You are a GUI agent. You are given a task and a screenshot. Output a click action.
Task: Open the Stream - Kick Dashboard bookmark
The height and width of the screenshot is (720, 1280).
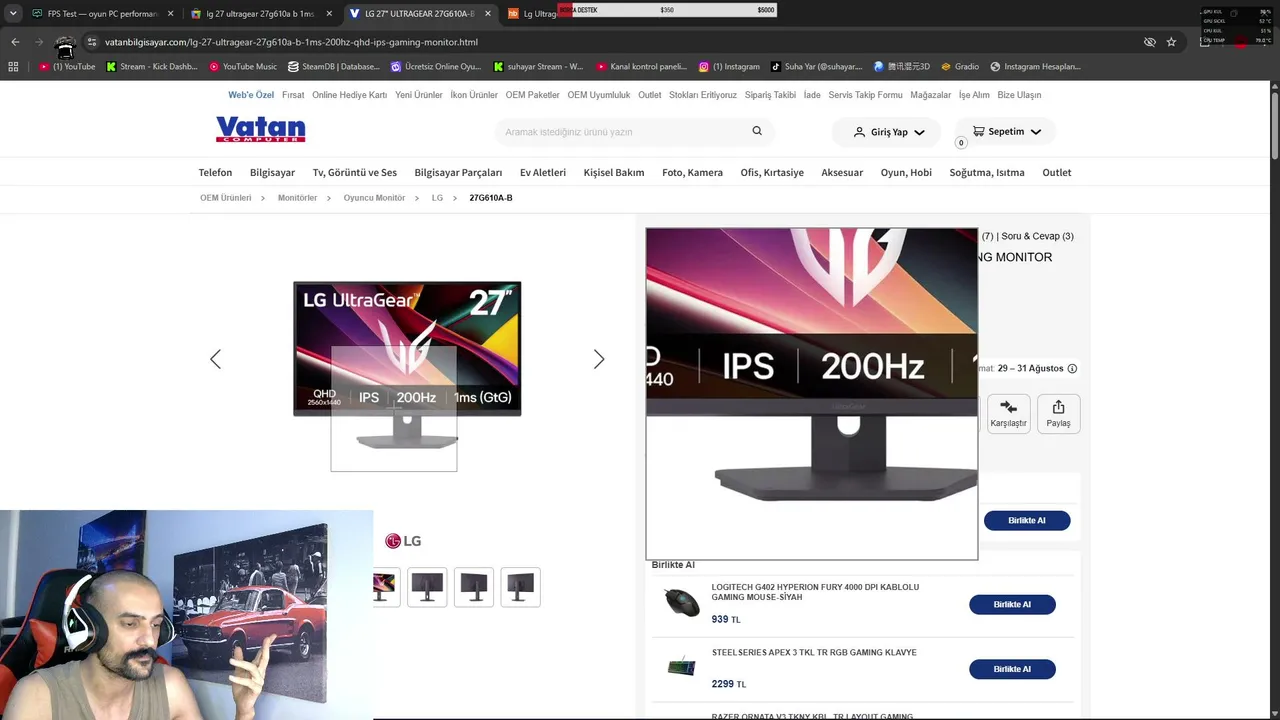pyautogui.click(x=151, y=67)
